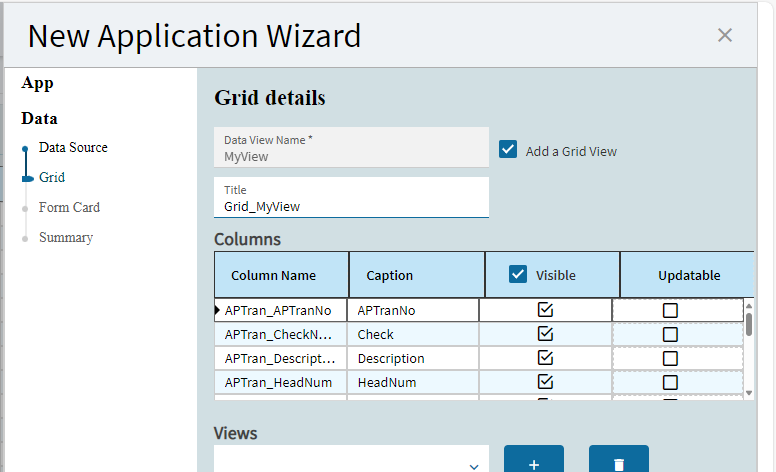776x472 pixels.
Task: Go to Data Source wizard step
Action: [73, 147]
